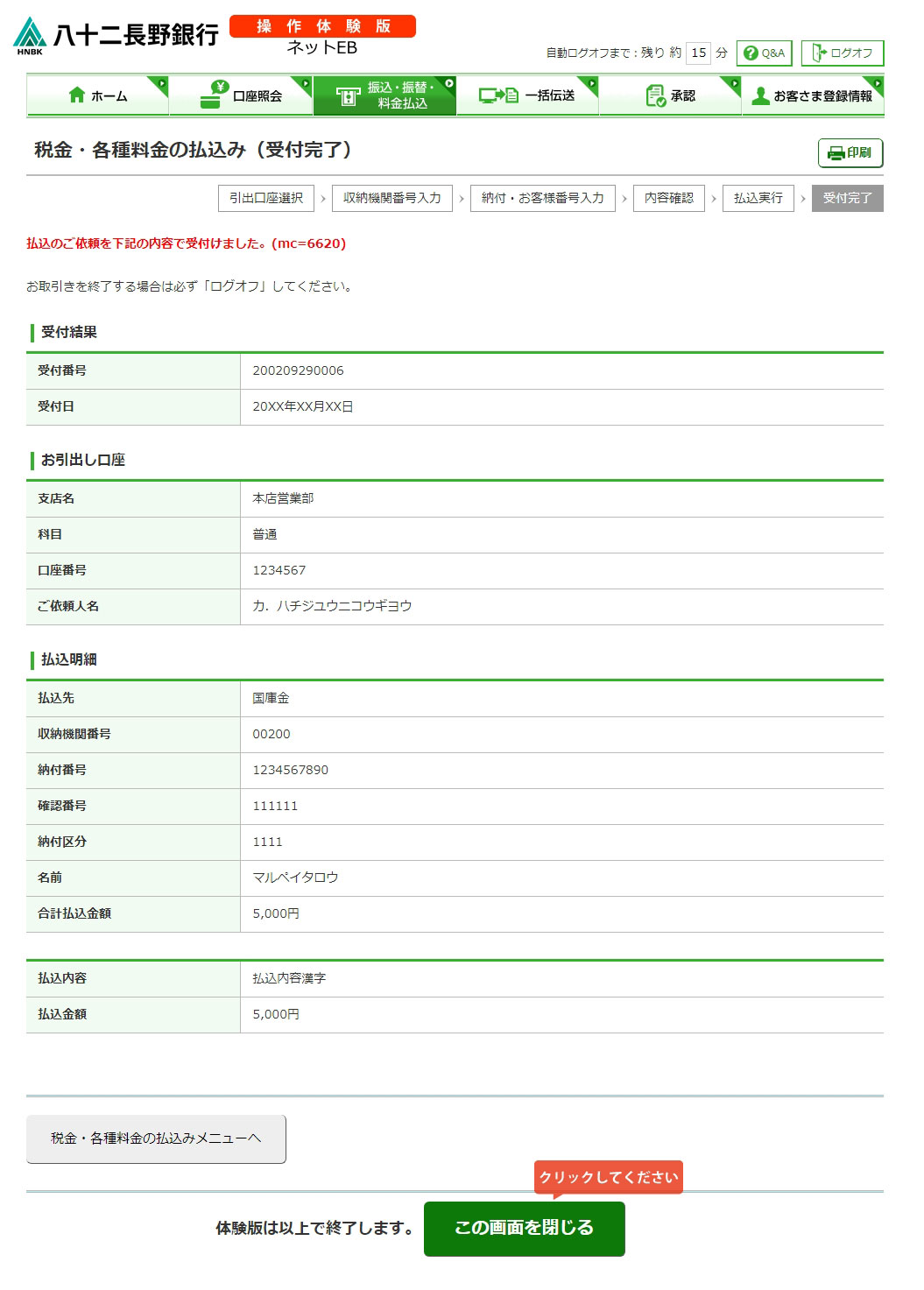
Task: Click the printer icon on 印刷 button
Action: [836, 153]
